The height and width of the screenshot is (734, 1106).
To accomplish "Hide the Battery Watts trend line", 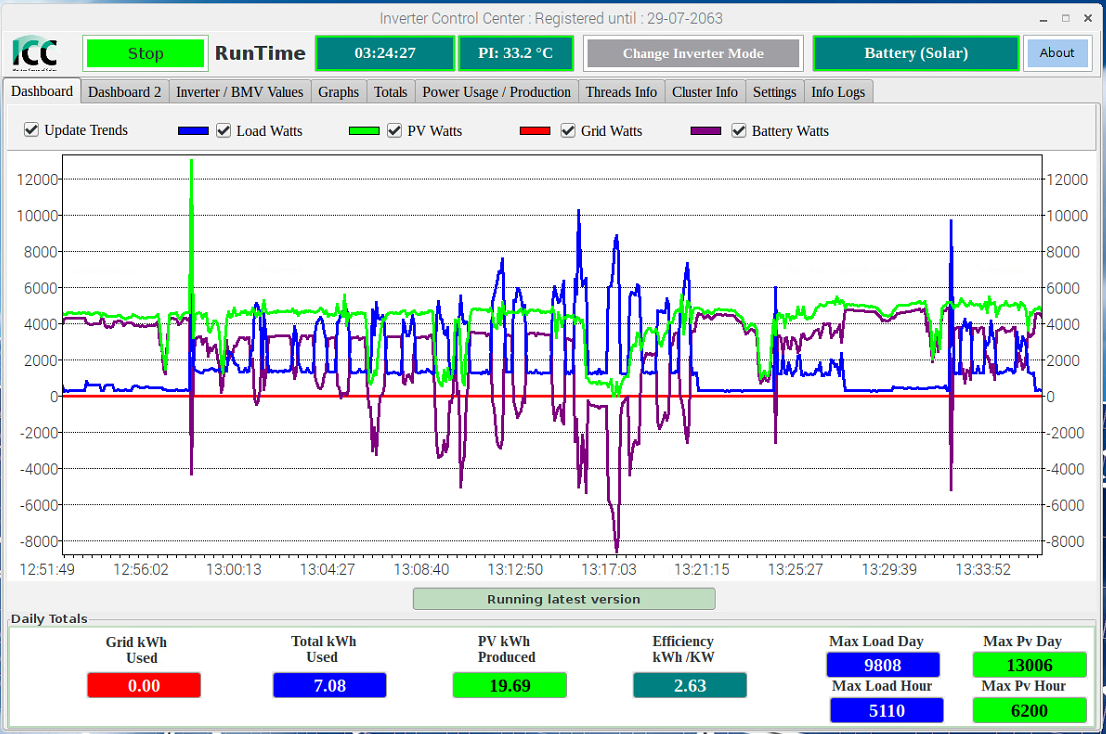I will point(739,130).
